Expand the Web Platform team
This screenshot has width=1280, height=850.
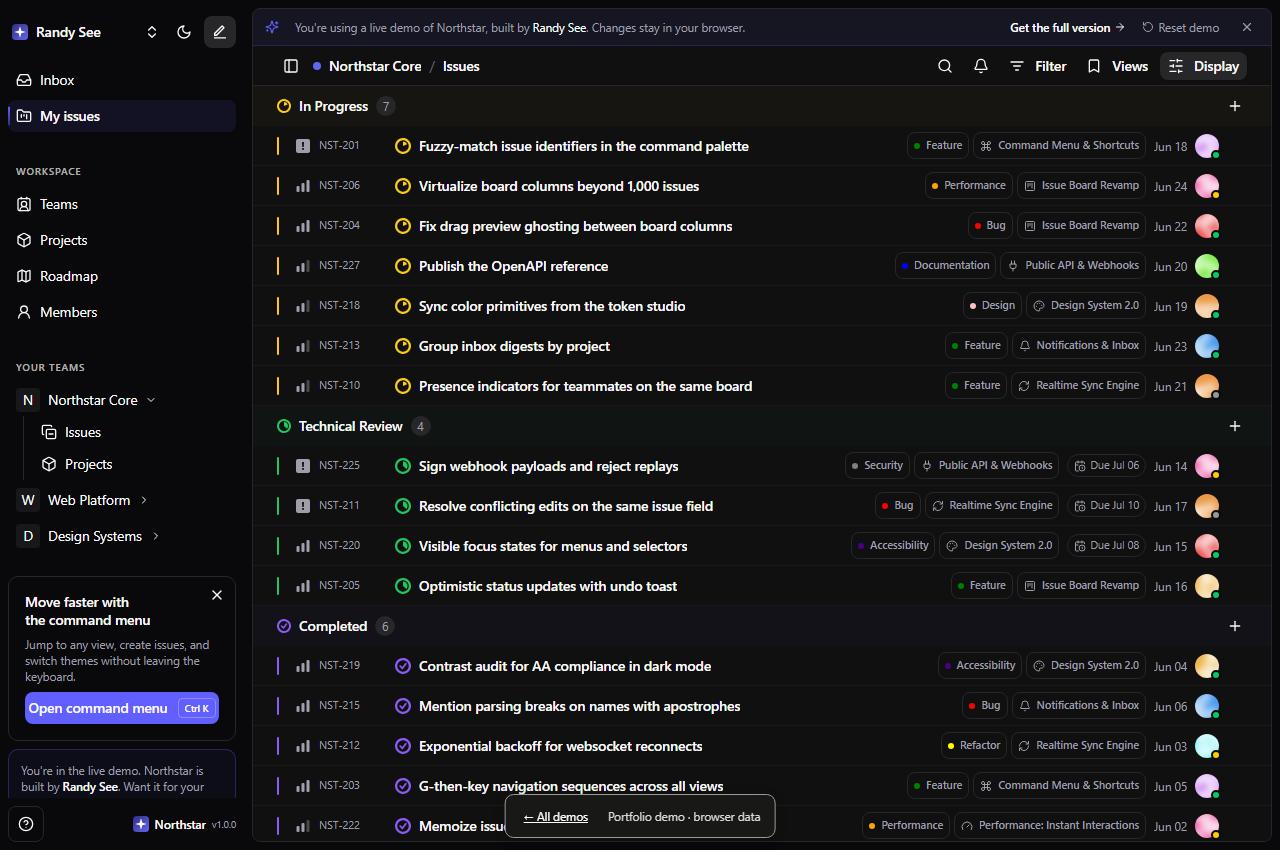click(143, 500)
